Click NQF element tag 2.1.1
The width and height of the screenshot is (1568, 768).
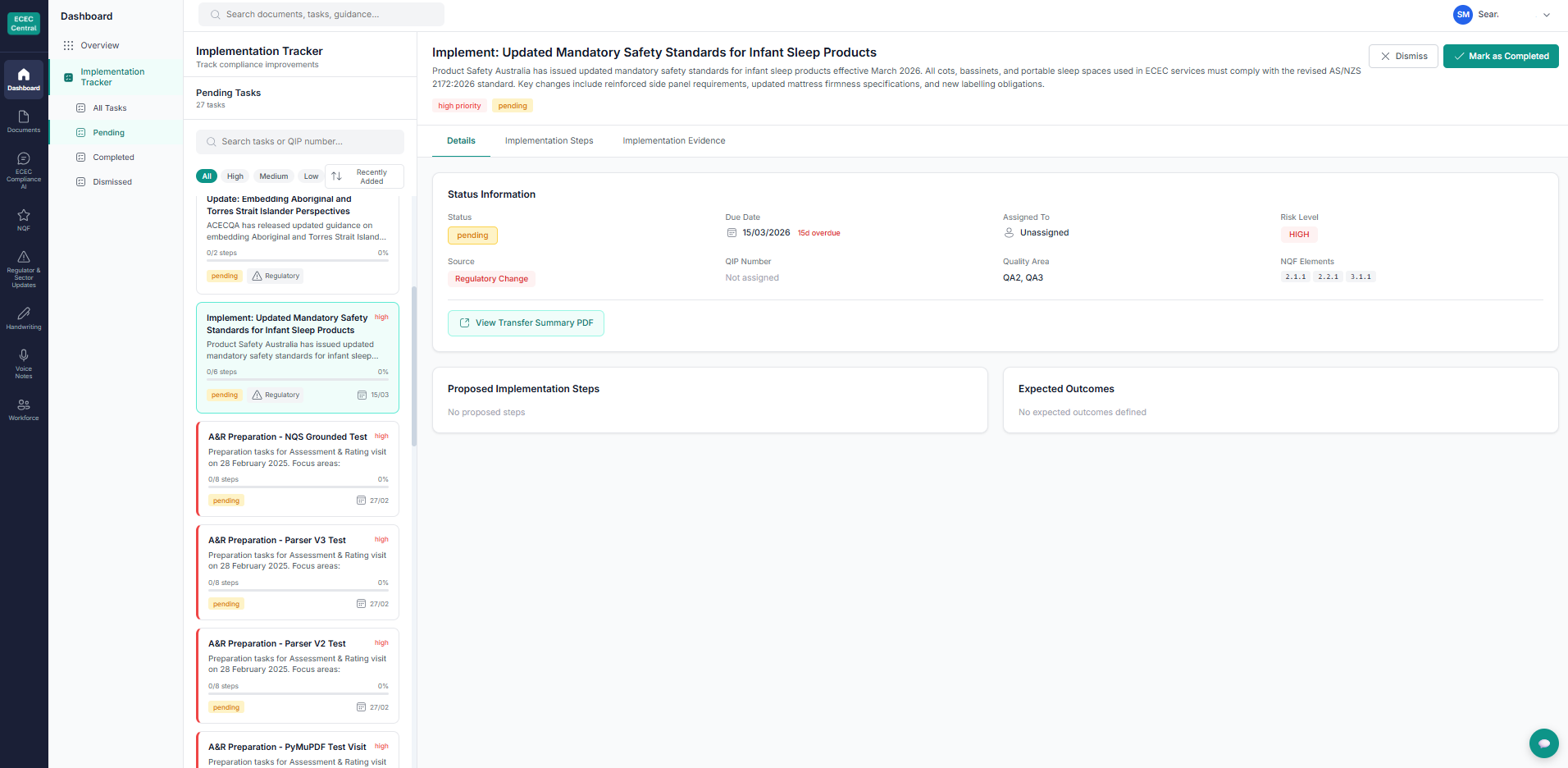(x=1296, y=277)
